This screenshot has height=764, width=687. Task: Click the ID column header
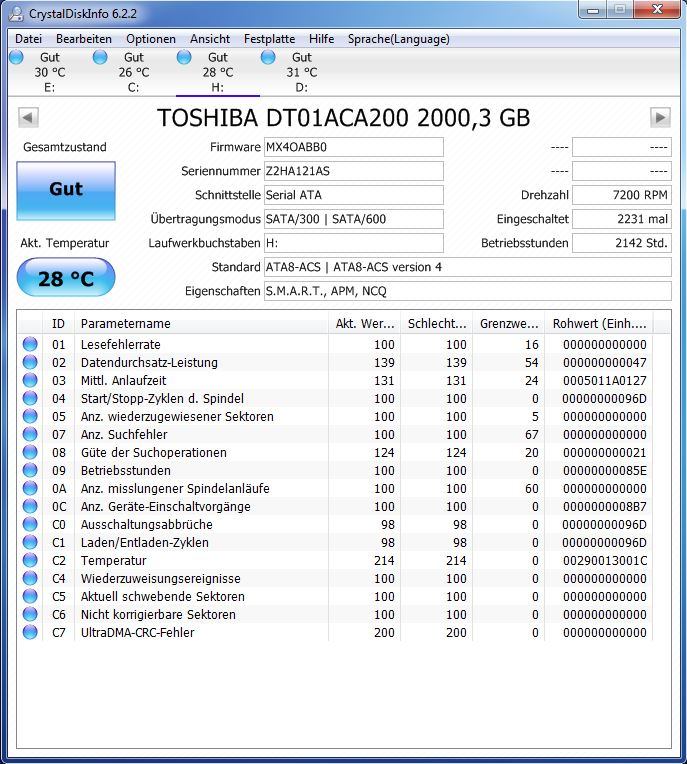(x=58, y=324)
